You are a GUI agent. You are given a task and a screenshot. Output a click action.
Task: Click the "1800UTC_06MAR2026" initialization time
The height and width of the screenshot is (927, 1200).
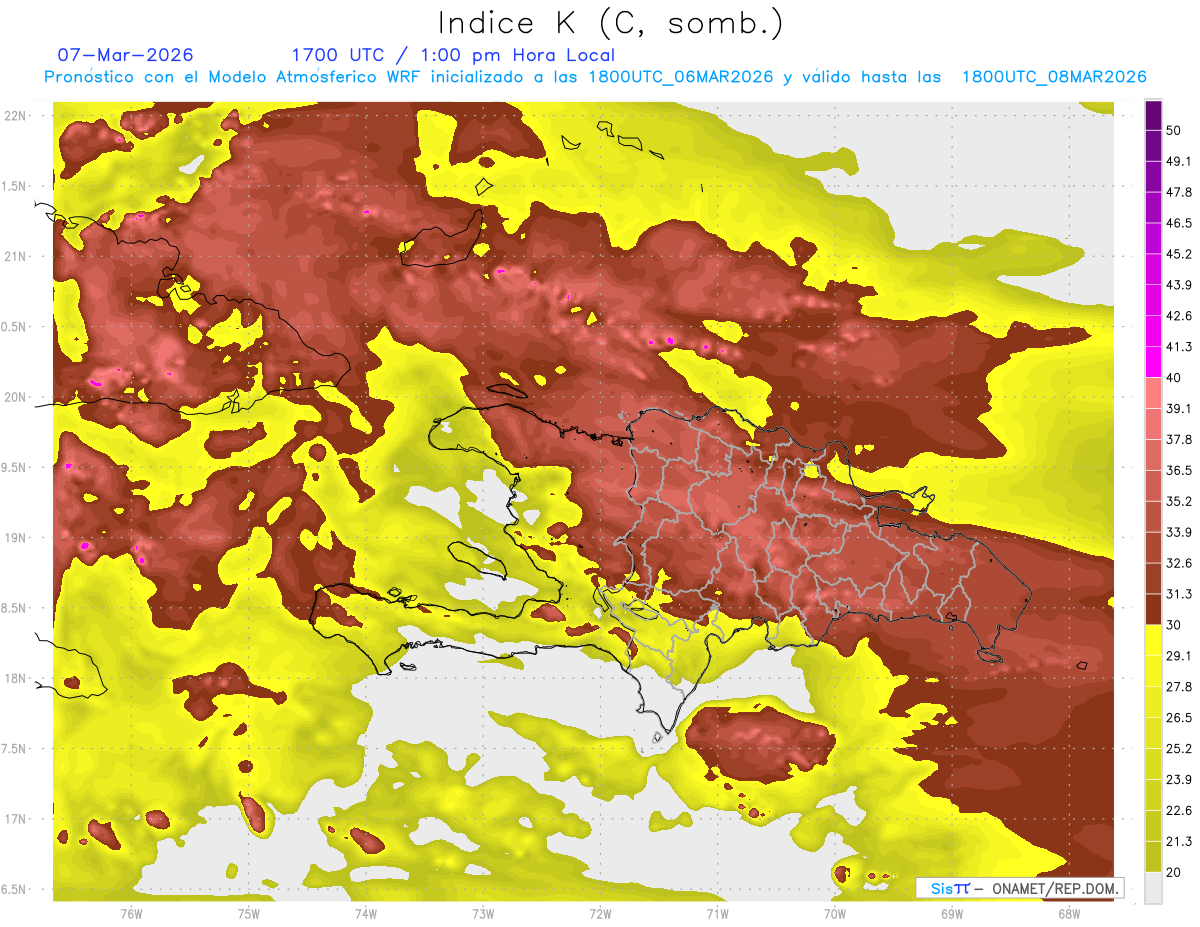point(680,77)
